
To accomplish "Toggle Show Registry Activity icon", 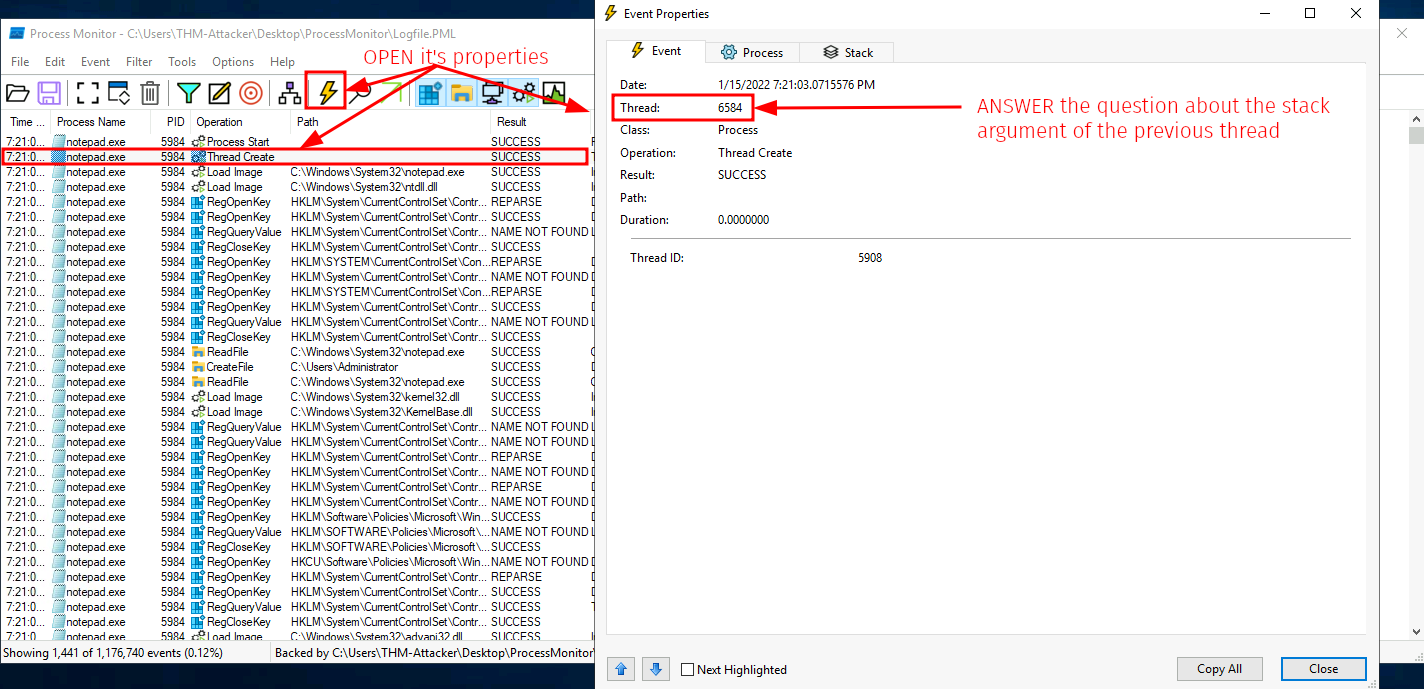I will [x=430, y=94].
